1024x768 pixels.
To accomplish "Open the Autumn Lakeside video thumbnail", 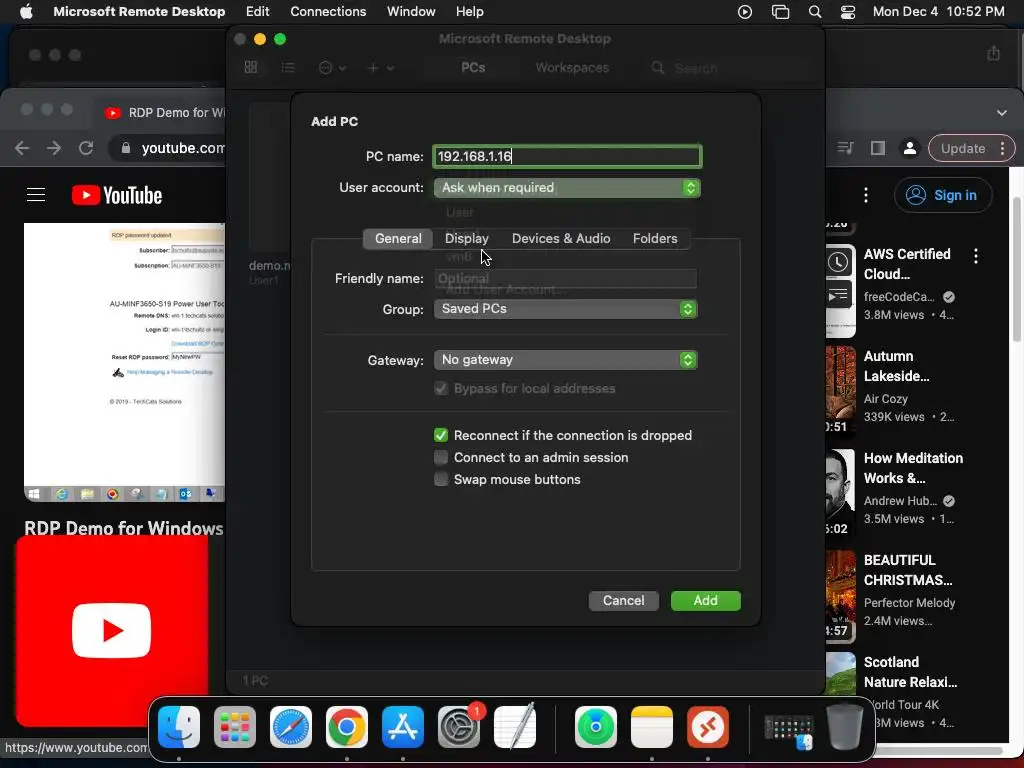I will tap(840, 391).
